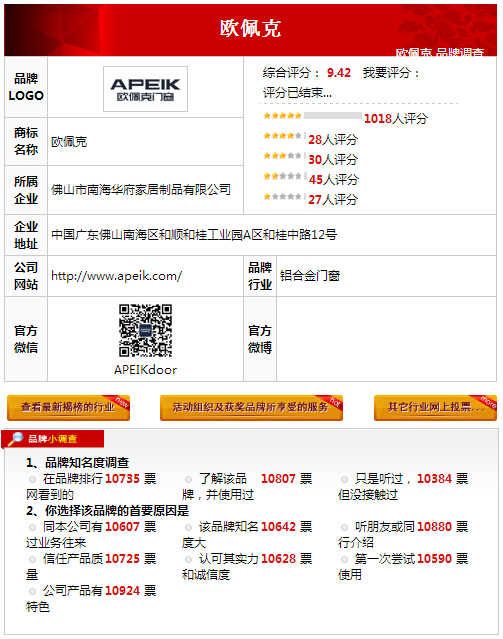Click 30人评分 count text
The image size is (503, 639).
pos(333,159)
